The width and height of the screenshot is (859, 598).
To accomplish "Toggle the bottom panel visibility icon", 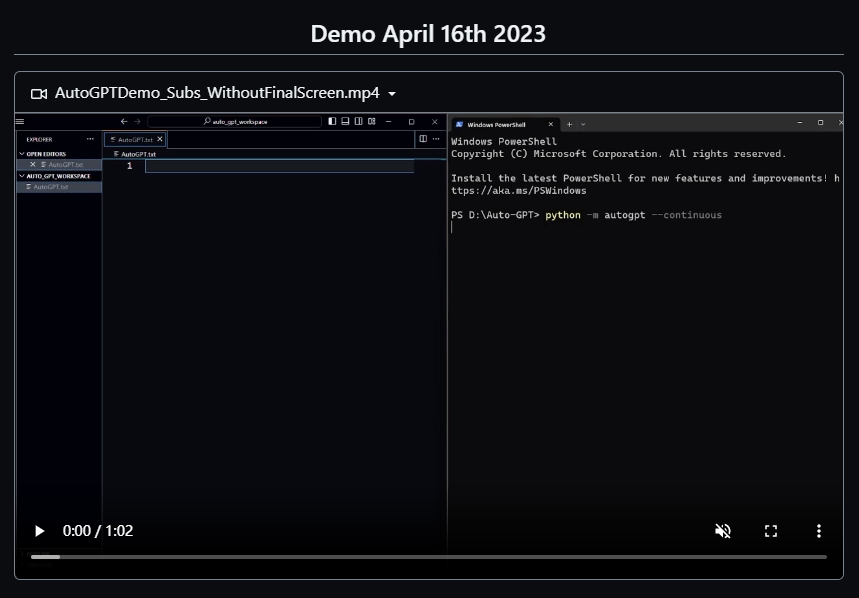I will (345, 121).
